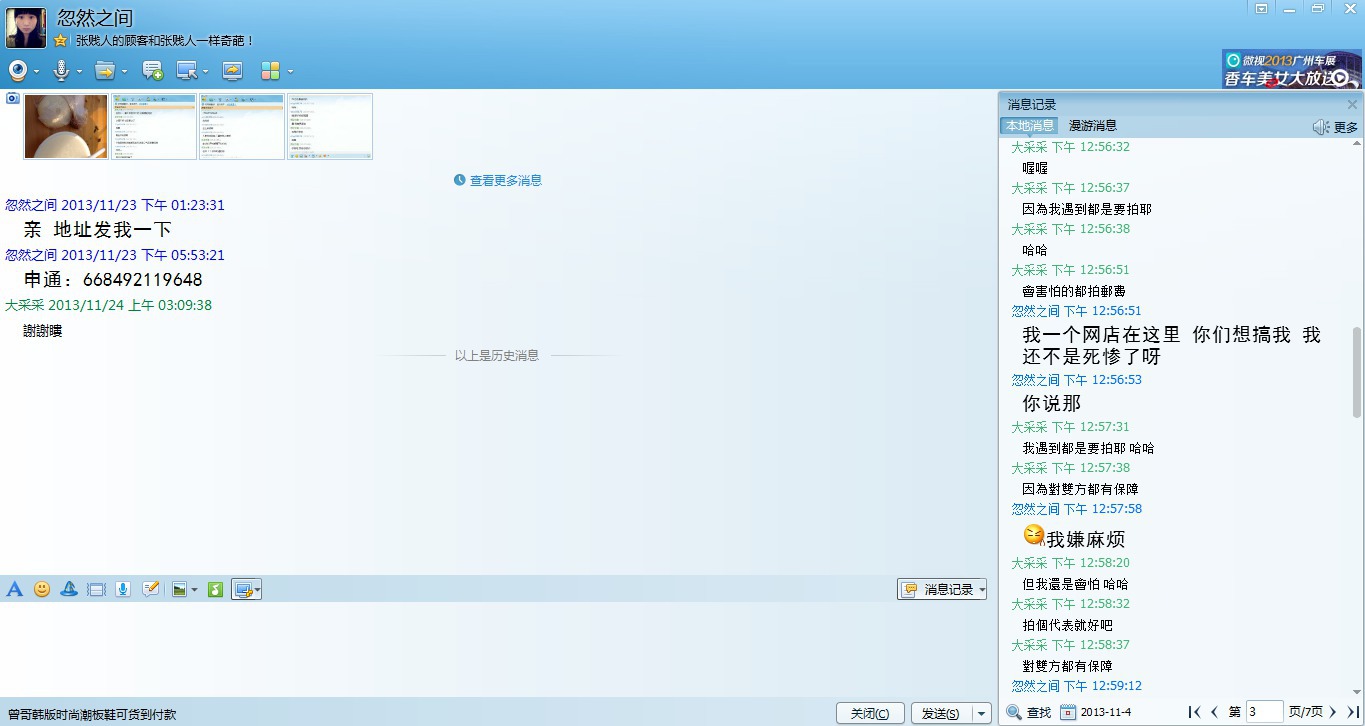Screen dimensions: 1365x726
Task: Click the 关闭(C) button
Action: pos(870,714)
